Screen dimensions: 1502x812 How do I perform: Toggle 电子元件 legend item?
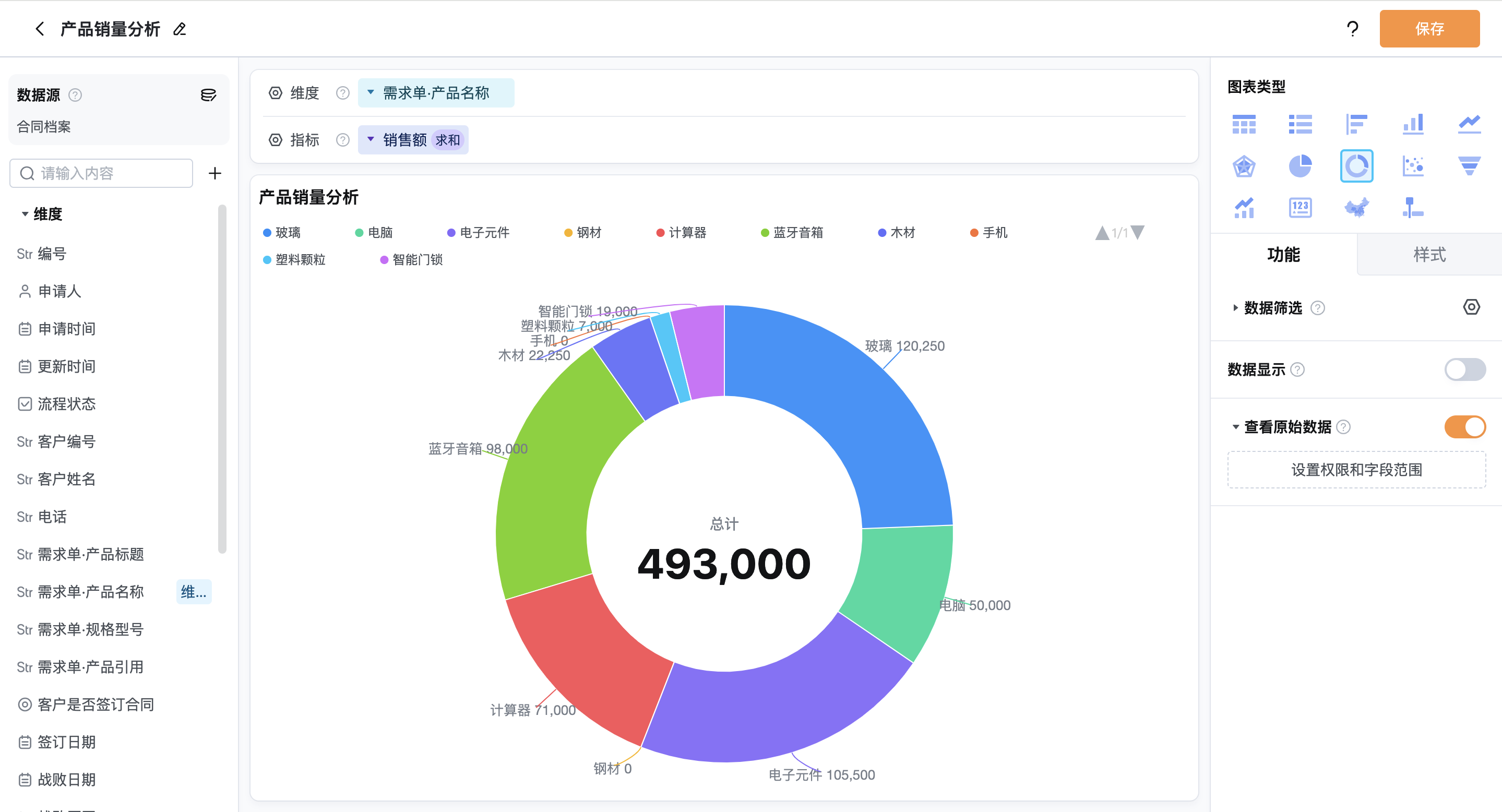click(478, 233)
